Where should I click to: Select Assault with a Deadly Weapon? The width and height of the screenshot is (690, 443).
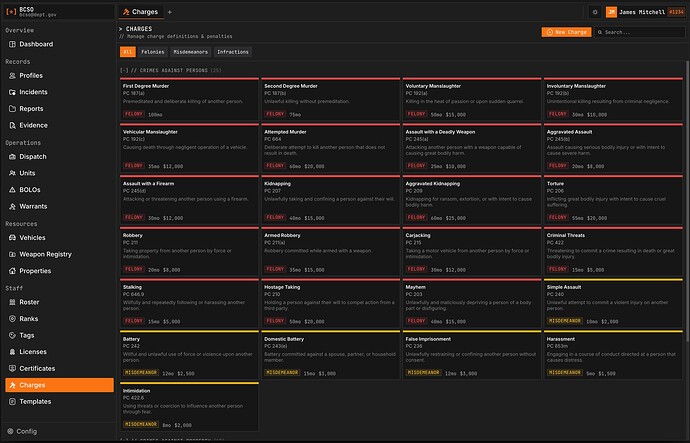(x=472, y=148)
